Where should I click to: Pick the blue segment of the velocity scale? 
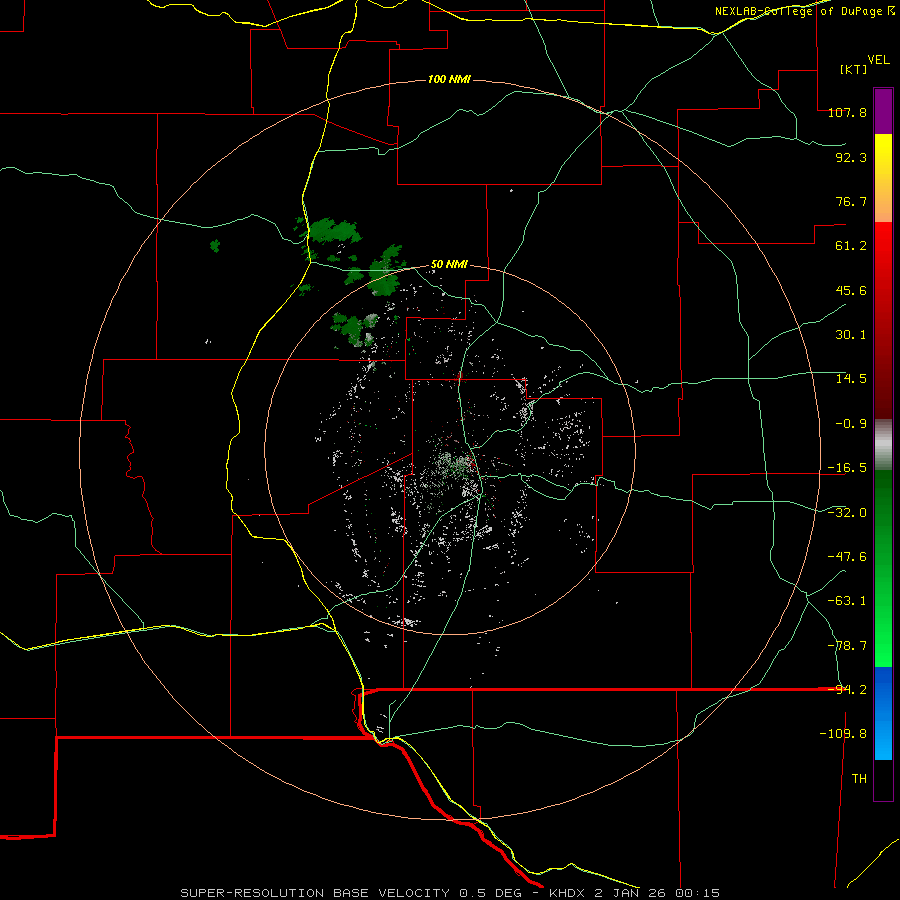click(883, 713)
